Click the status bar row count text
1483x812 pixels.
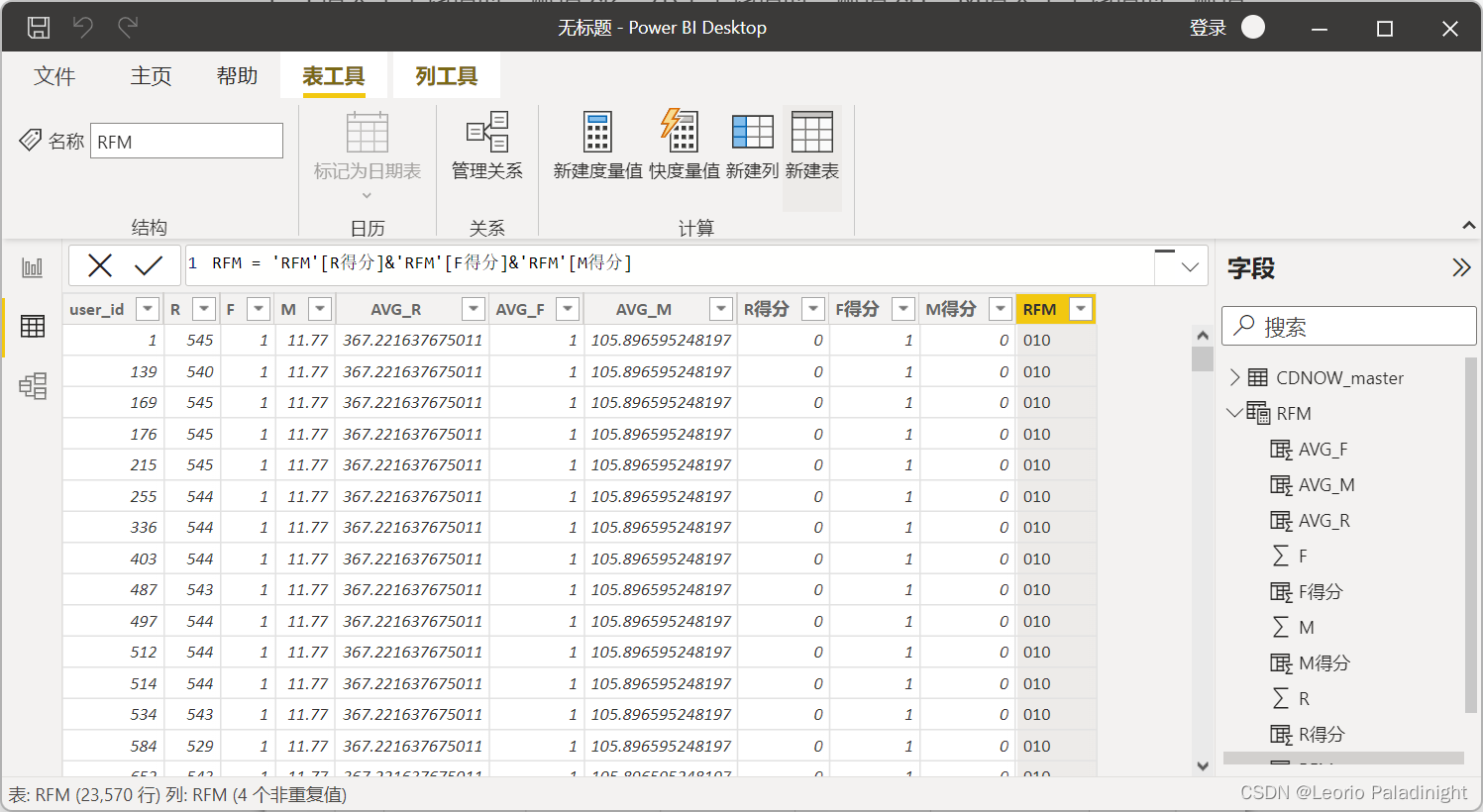pos(177,794)
